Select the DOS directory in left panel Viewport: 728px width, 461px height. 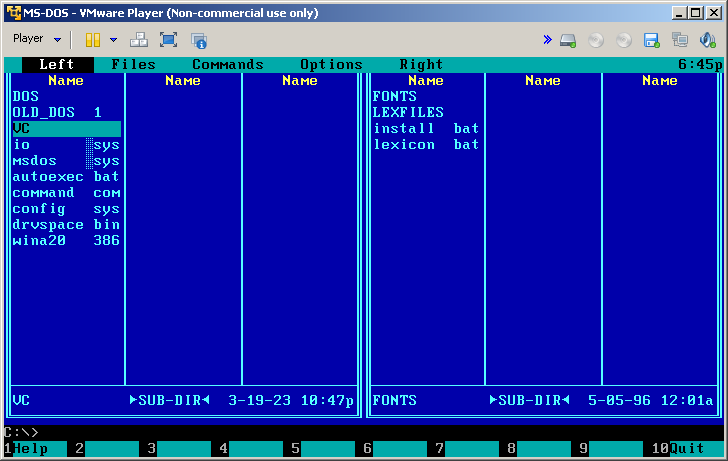[66, 96]
